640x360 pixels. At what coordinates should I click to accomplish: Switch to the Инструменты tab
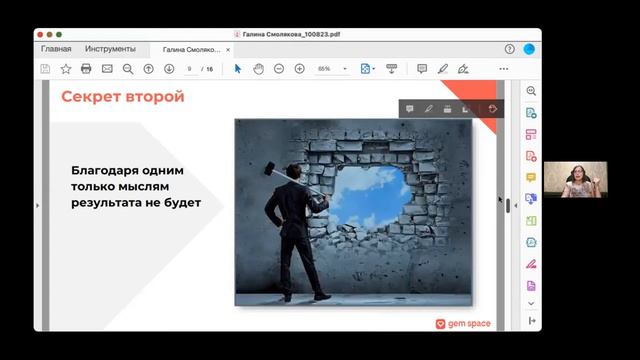tap(110, 49)
